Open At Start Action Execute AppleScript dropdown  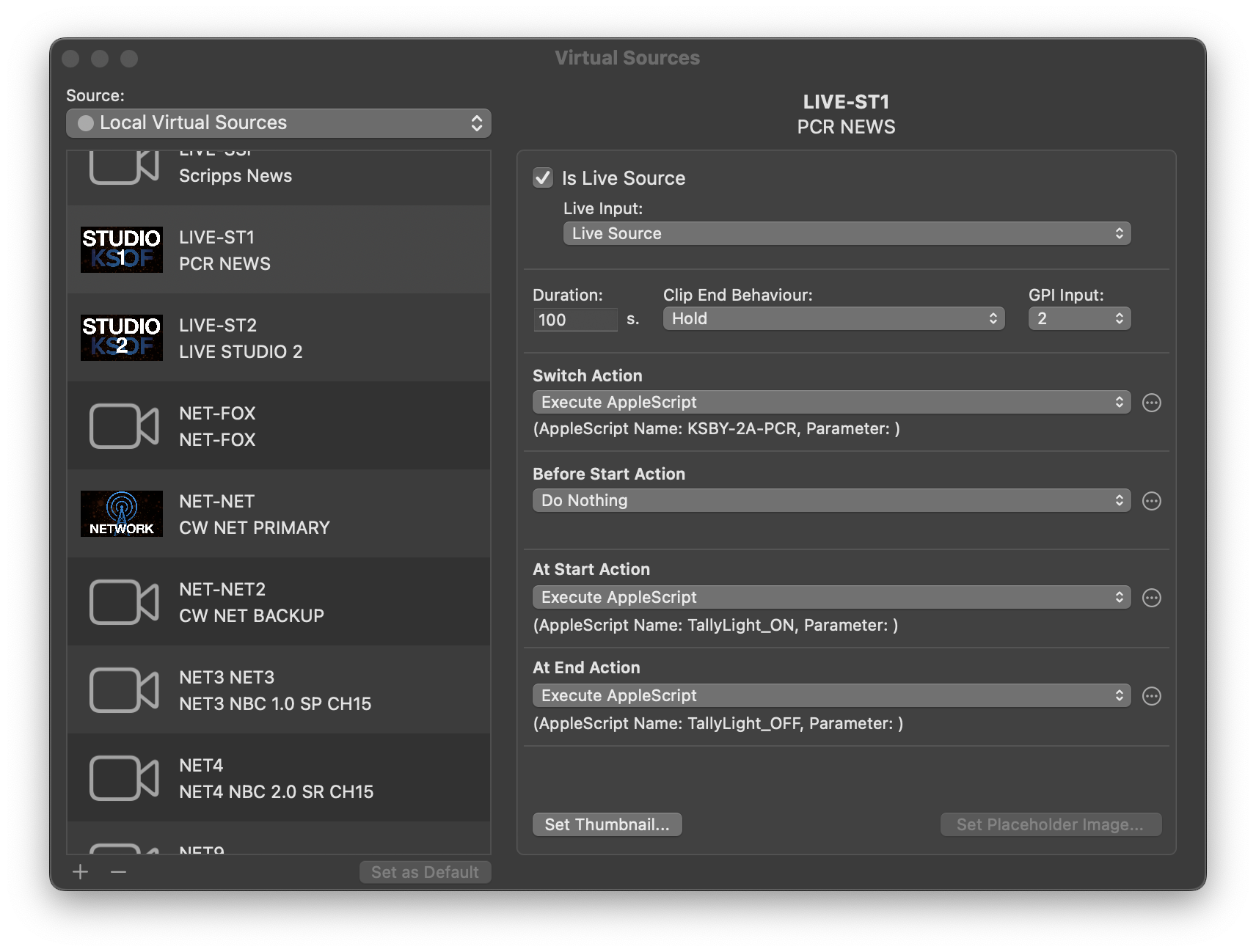tap(831, 597)
